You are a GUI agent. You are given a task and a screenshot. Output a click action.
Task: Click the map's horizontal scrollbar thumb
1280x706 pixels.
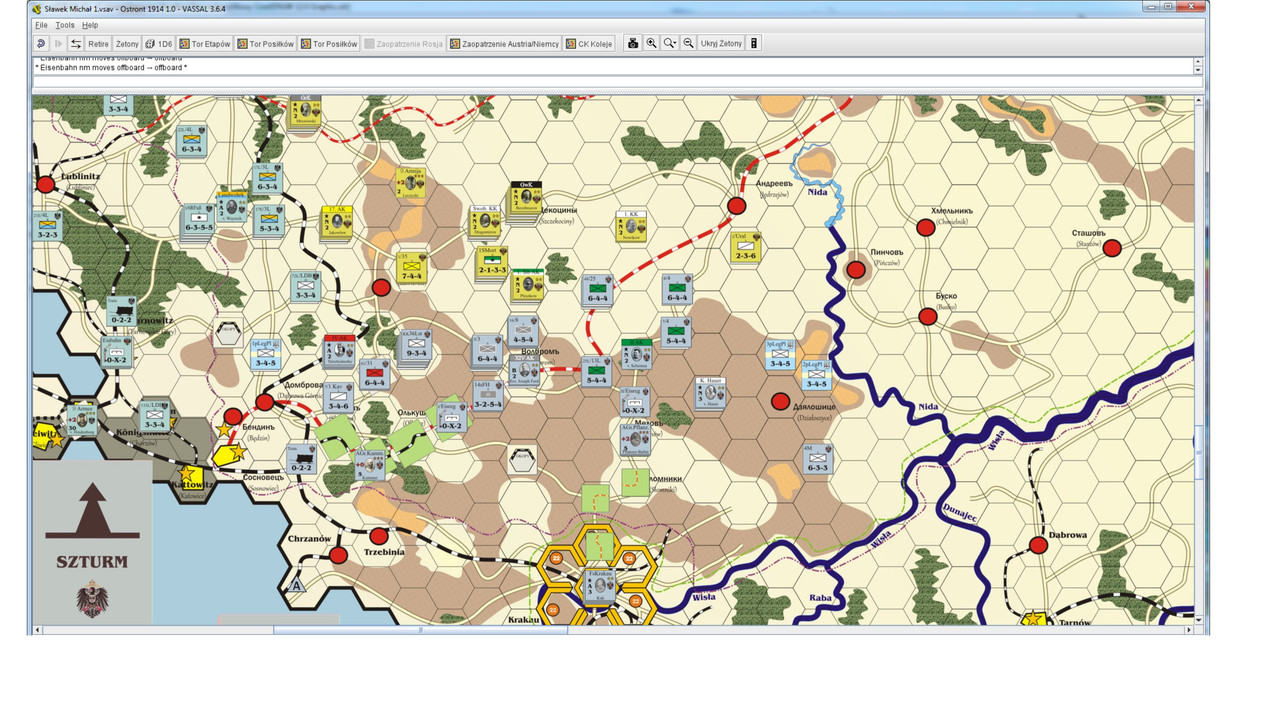[420, 630]
